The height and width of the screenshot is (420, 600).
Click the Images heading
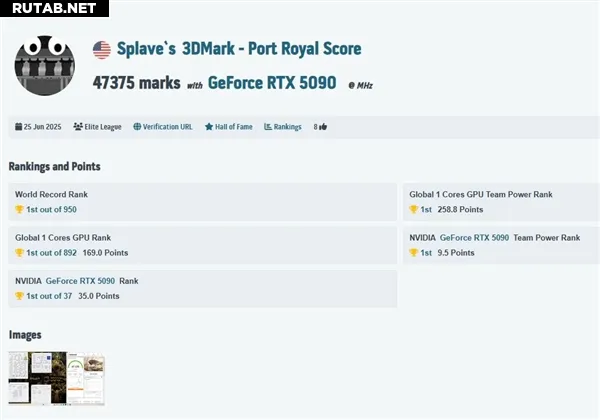coord(25,335)
